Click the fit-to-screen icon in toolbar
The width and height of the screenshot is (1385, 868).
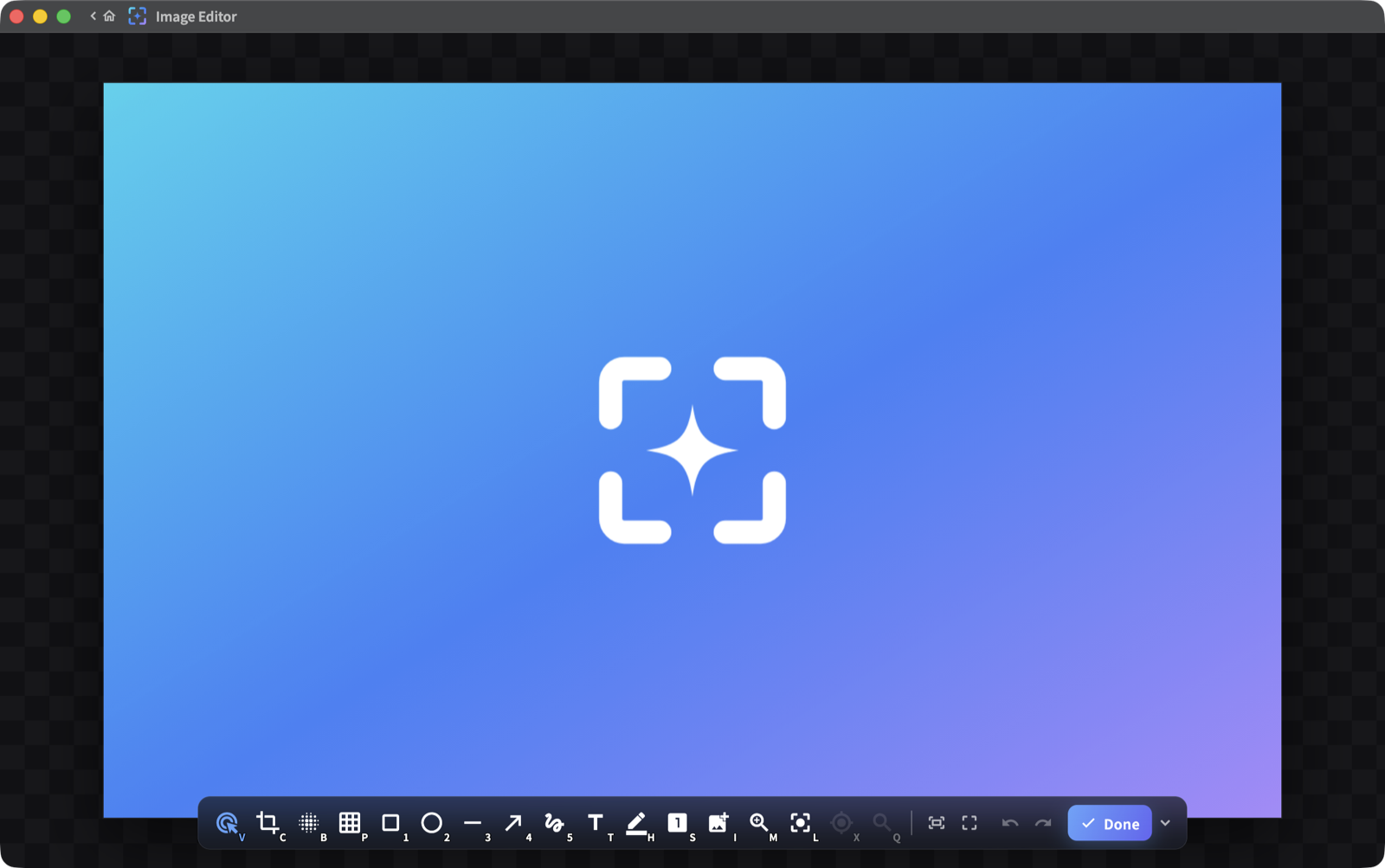click(937, 823)
